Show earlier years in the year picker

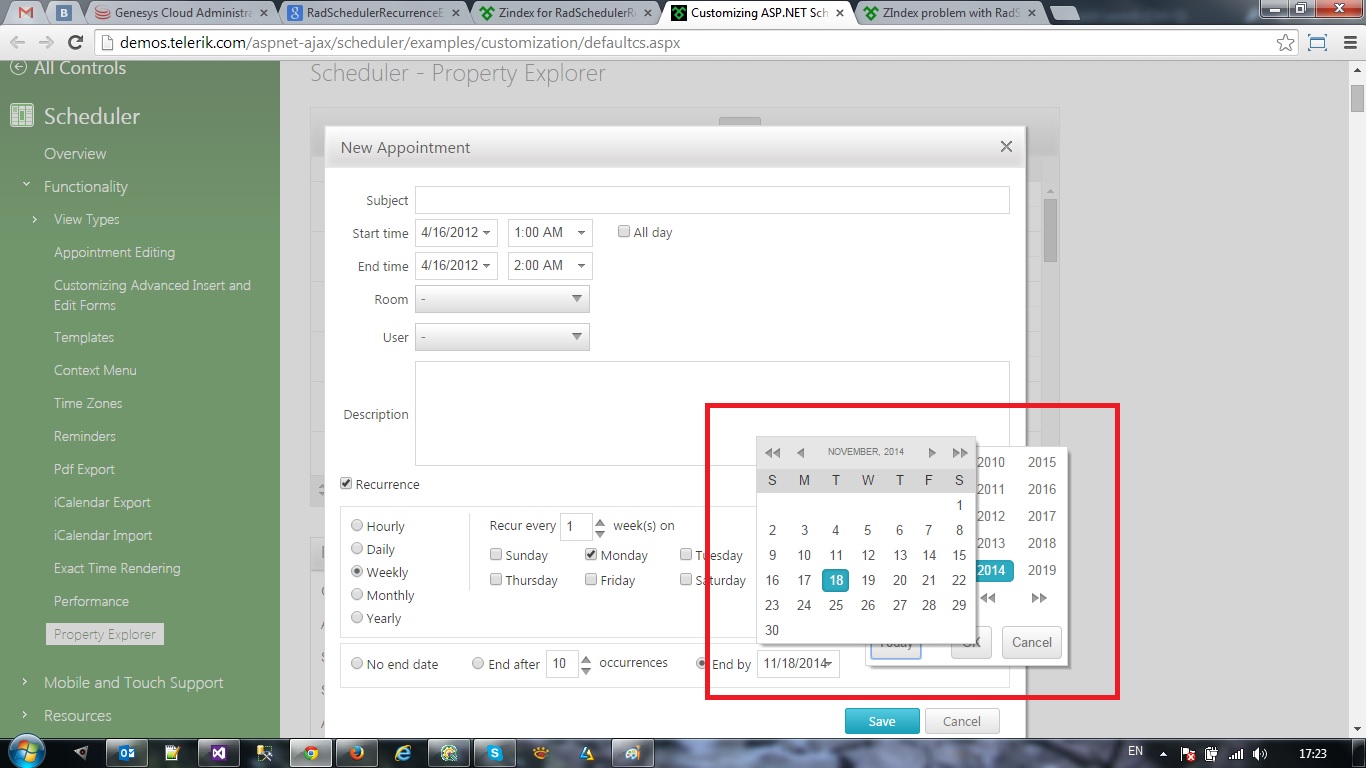988,598
